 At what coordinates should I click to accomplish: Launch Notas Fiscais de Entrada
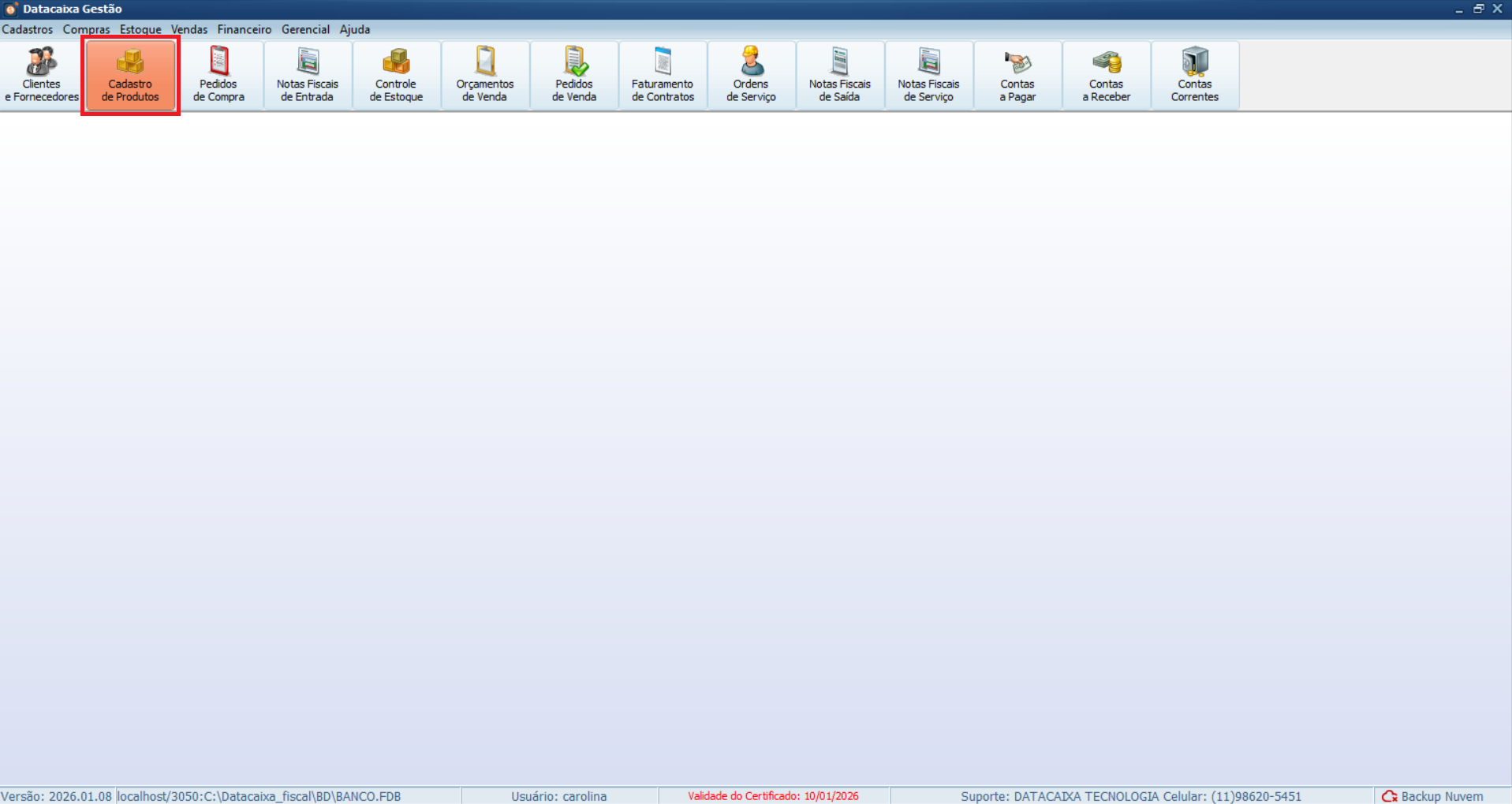(308, 76)
